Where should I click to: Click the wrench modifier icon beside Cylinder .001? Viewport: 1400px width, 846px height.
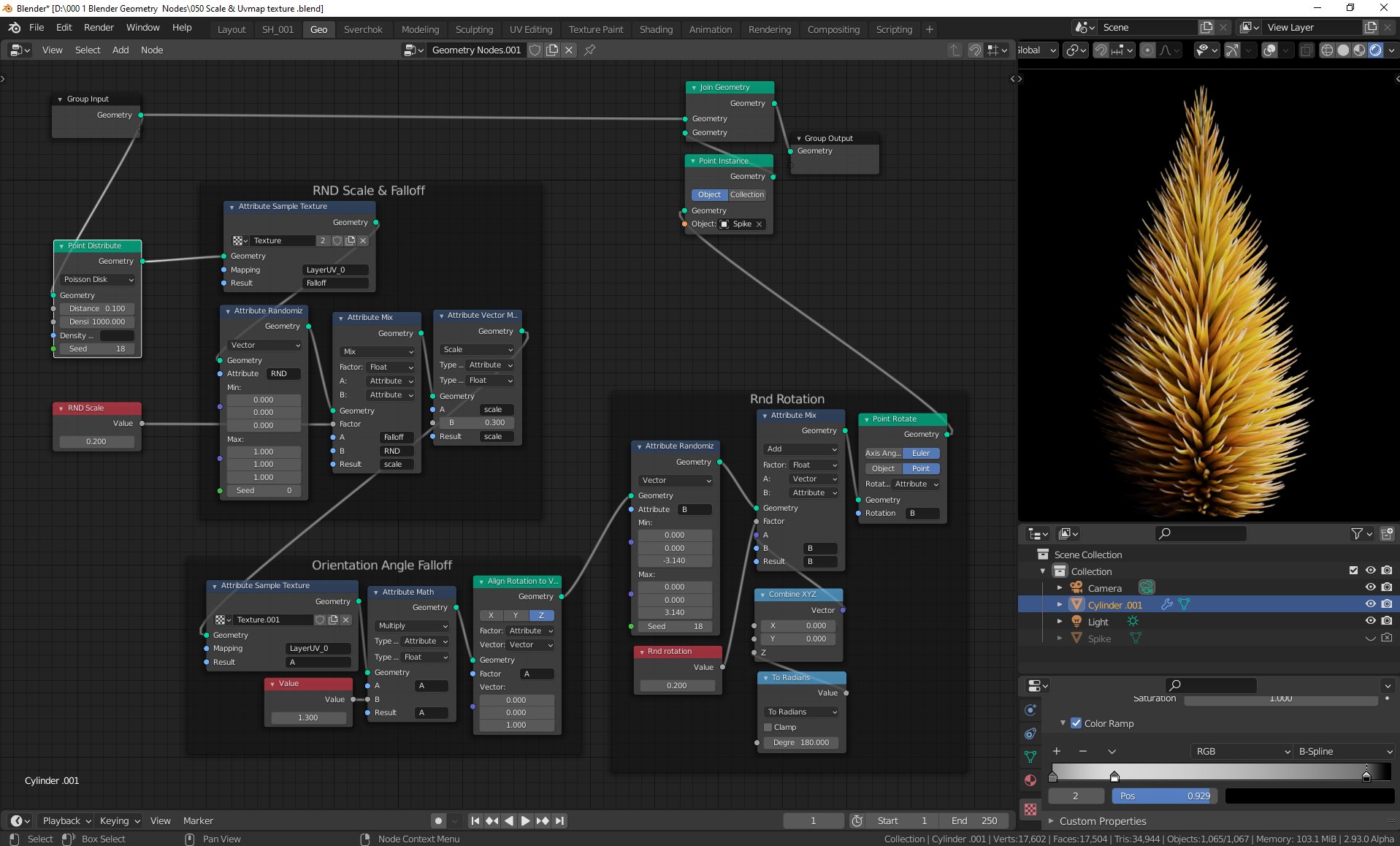click(x=1168, y=605)
